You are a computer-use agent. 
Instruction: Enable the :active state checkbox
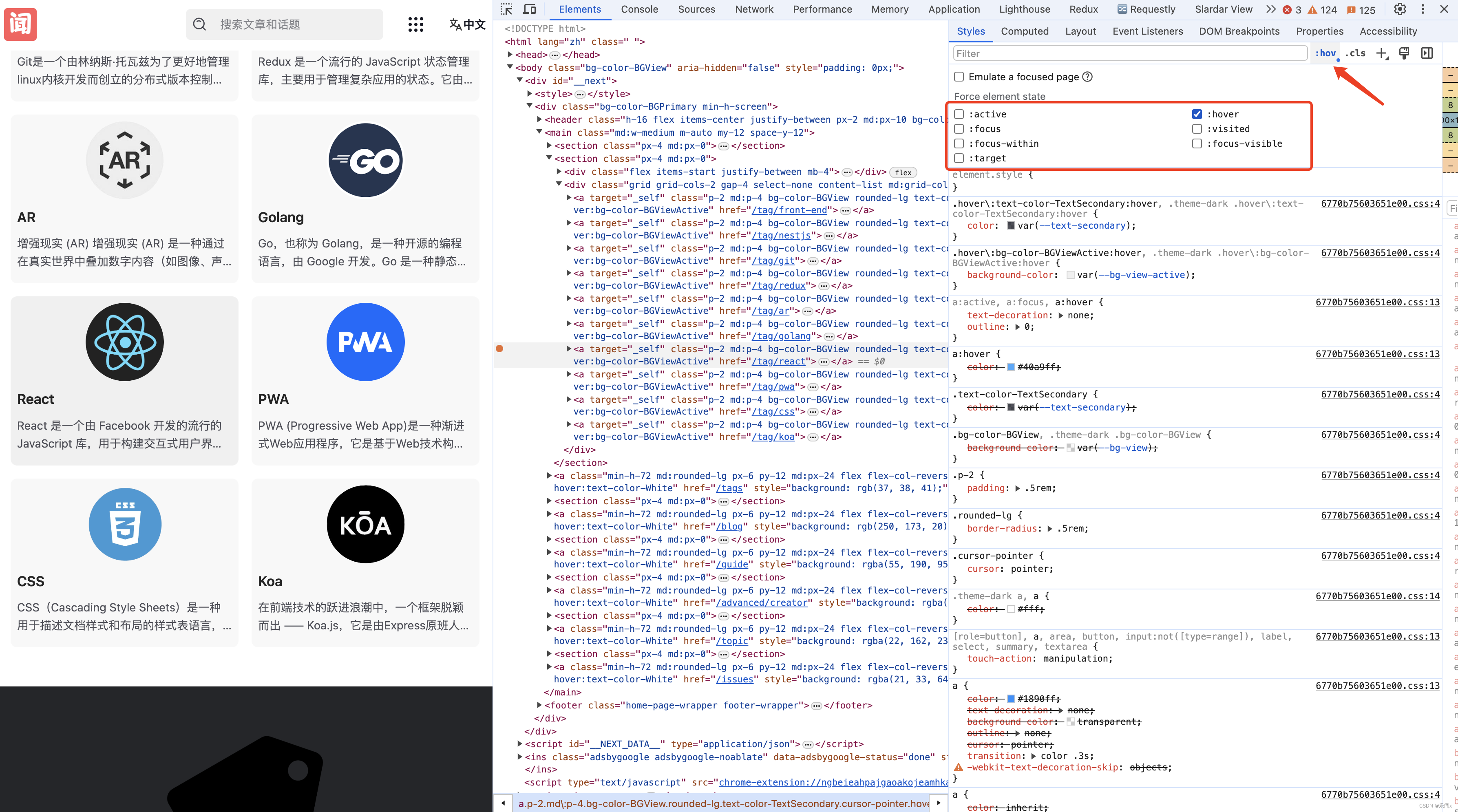tap(959, 114)
